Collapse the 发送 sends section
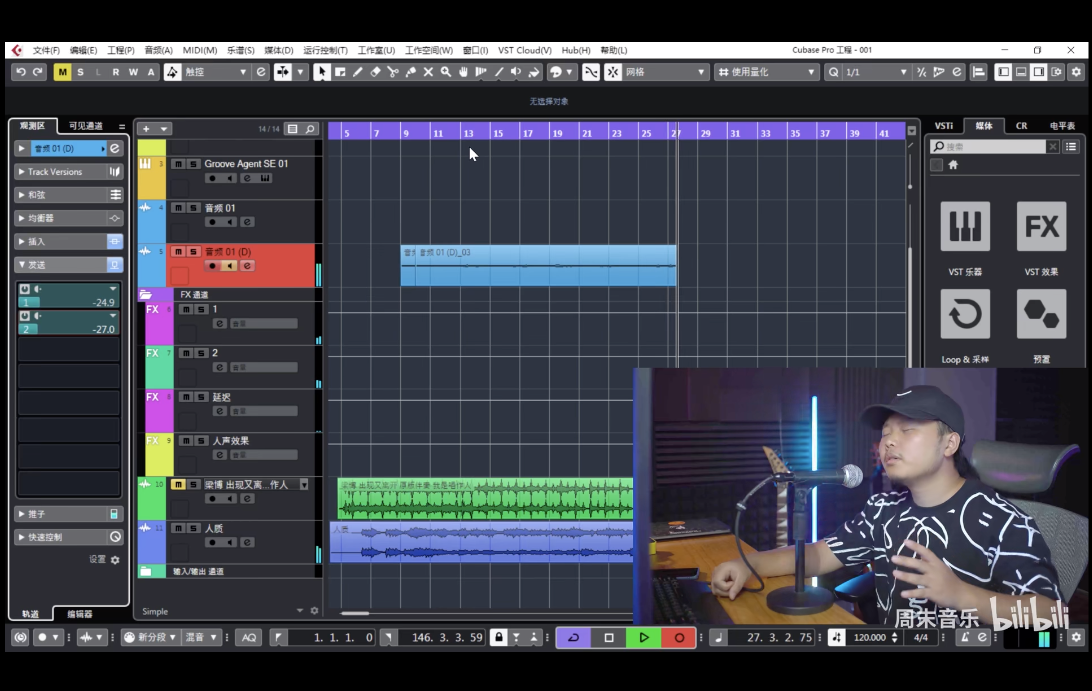The height and width of the screenshot is (691, 1092). (x=68, y=265)
